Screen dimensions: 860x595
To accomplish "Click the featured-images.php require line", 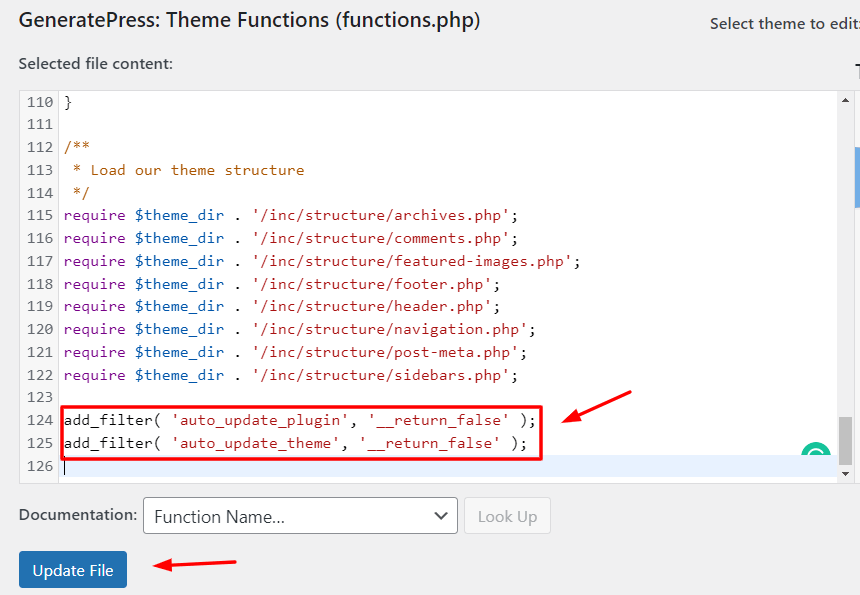I will point(322,262).
